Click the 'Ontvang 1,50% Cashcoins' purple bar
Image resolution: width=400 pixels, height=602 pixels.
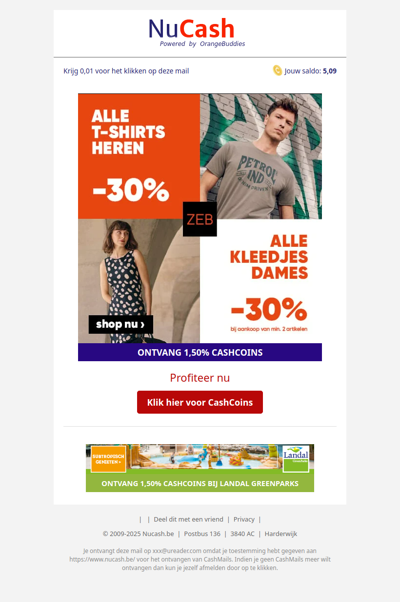[200, 352]
